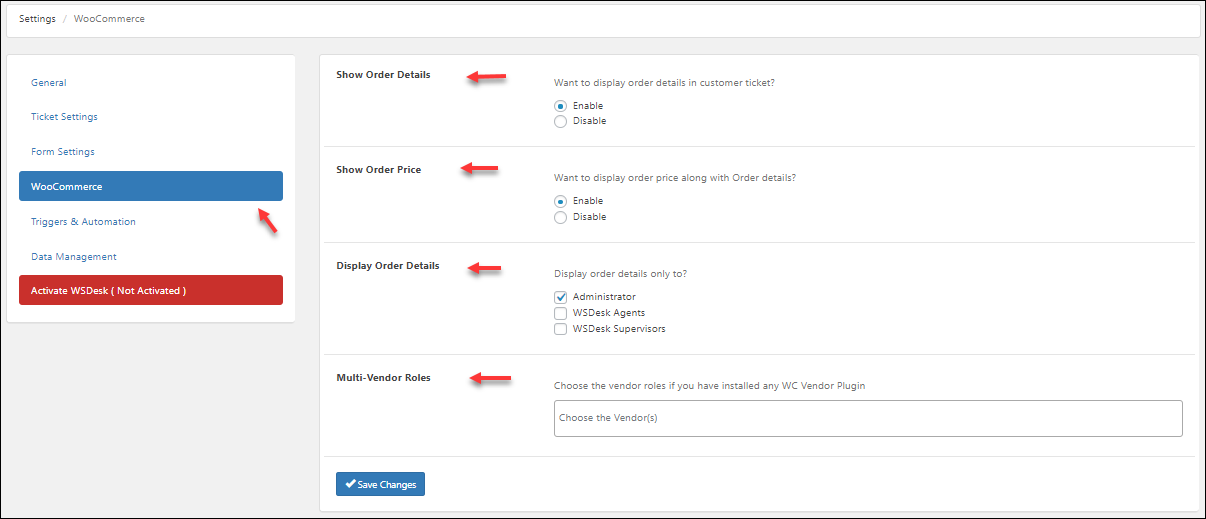Open the Choose the Vendor(s) dropdown
Image resolution: width=1206 pixels, height=519 pixels.
pyautogui.click(x=868, y=418)
